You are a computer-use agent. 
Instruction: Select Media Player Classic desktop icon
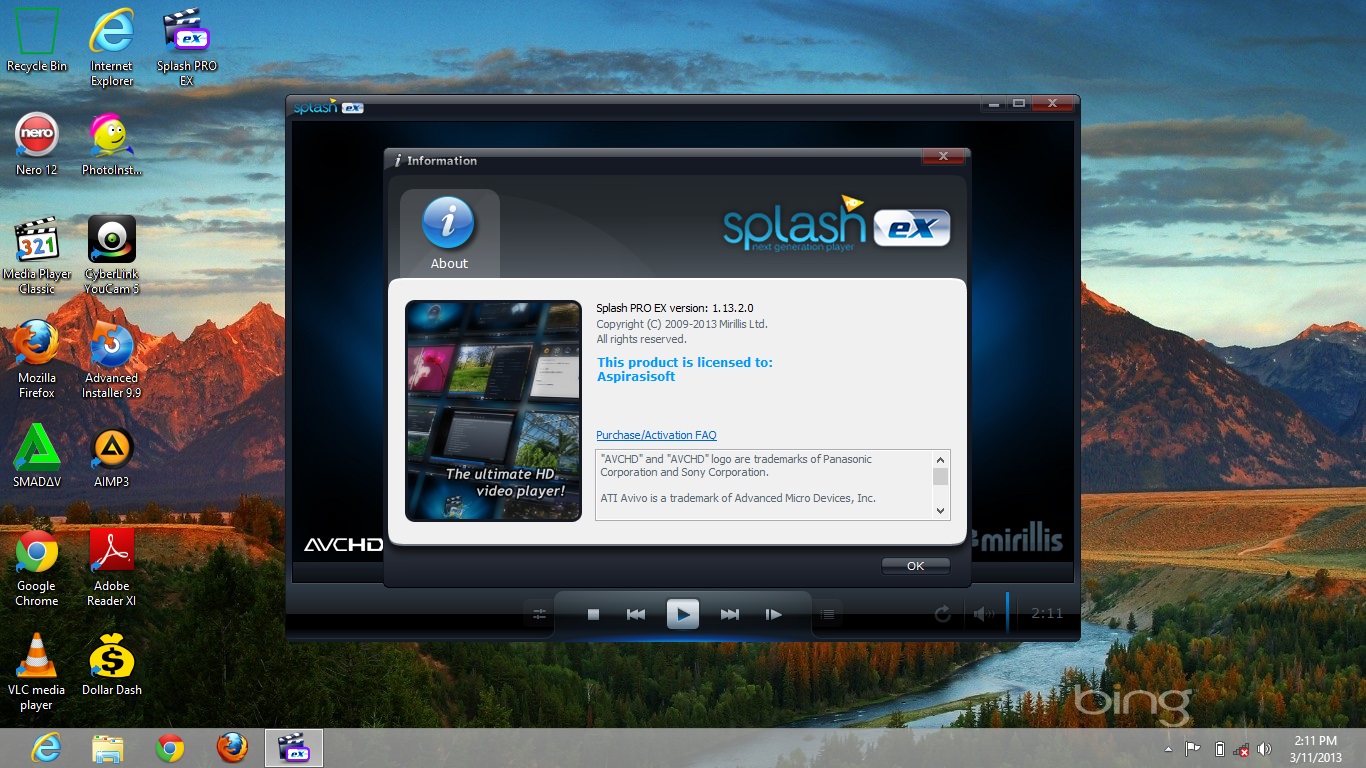pyautogui.click(x=37, y=255)
